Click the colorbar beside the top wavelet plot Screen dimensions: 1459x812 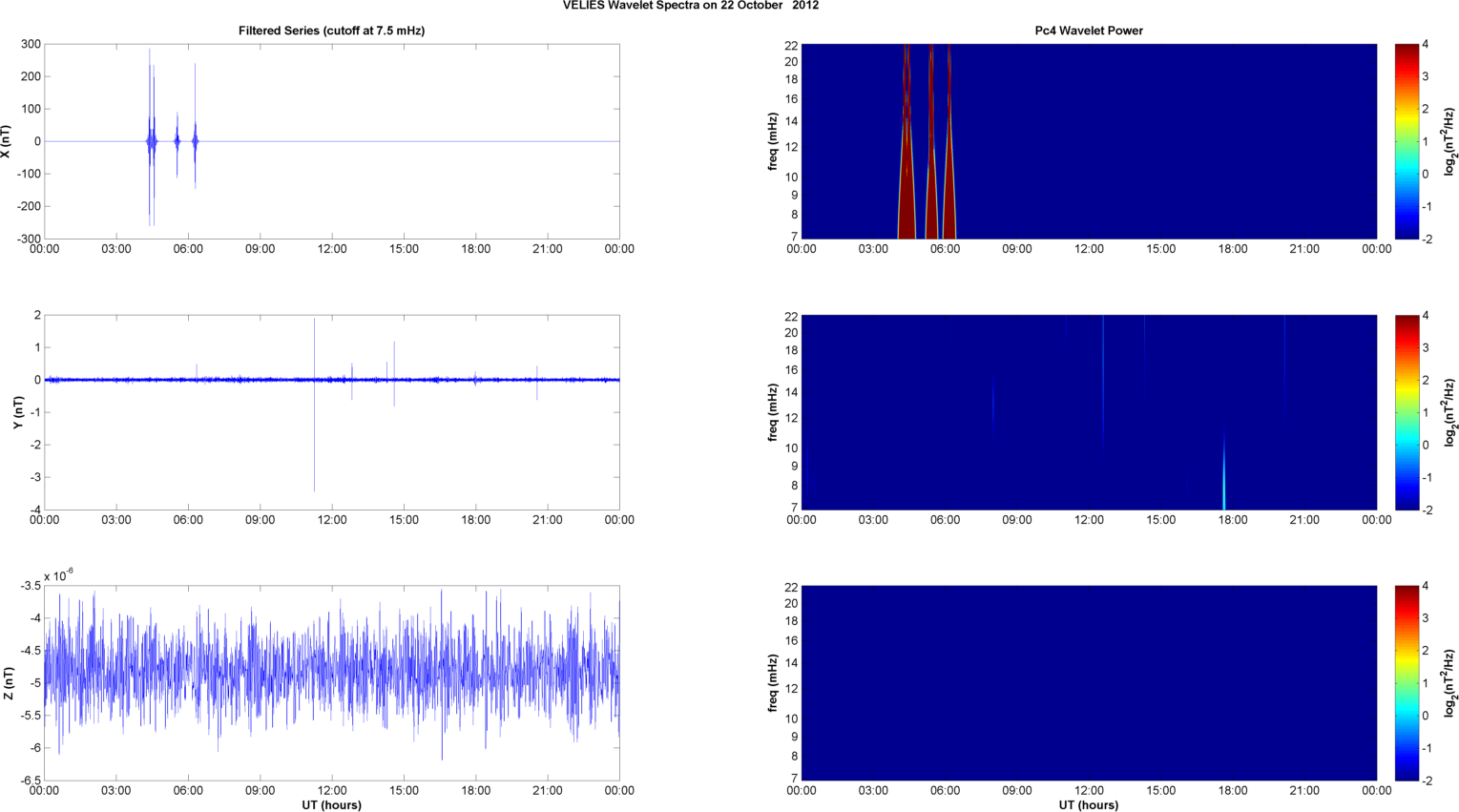(x=1407, y=141)
